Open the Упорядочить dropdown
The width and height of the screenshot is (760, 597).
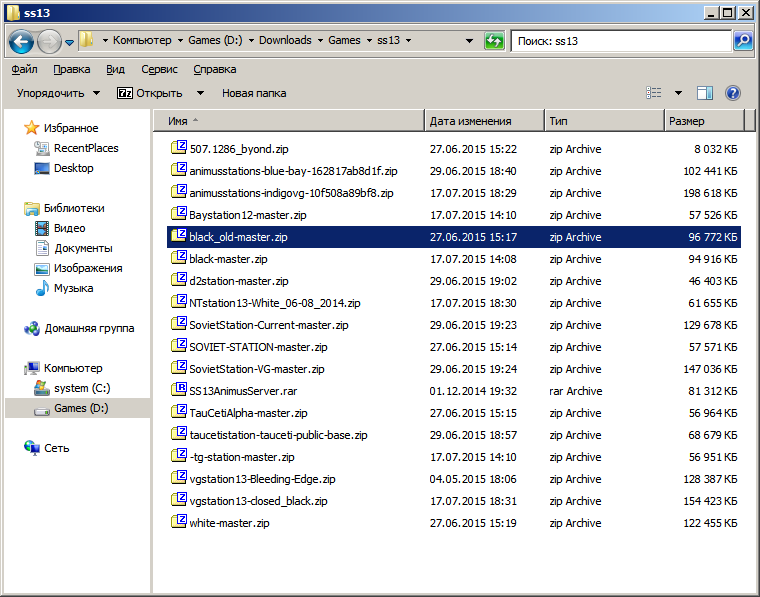pyautogui.click(x=58, y=93)
